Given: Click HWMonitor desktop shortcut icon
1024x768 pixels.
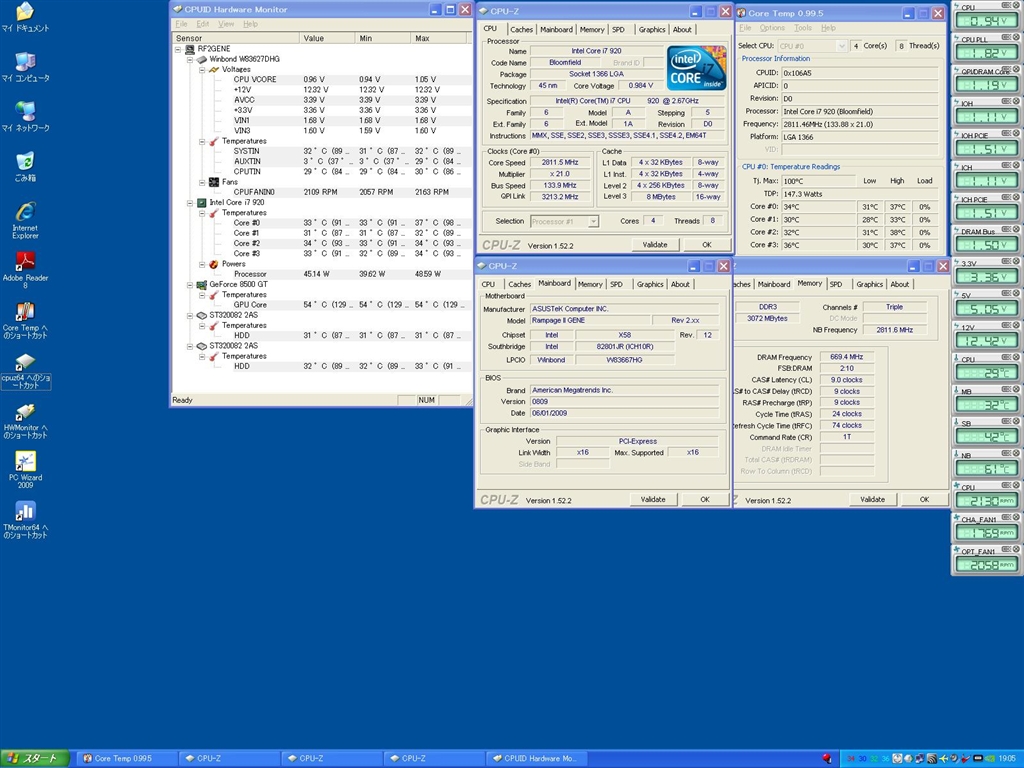Looking at the screenshot, I should click(x=25, y=412).
